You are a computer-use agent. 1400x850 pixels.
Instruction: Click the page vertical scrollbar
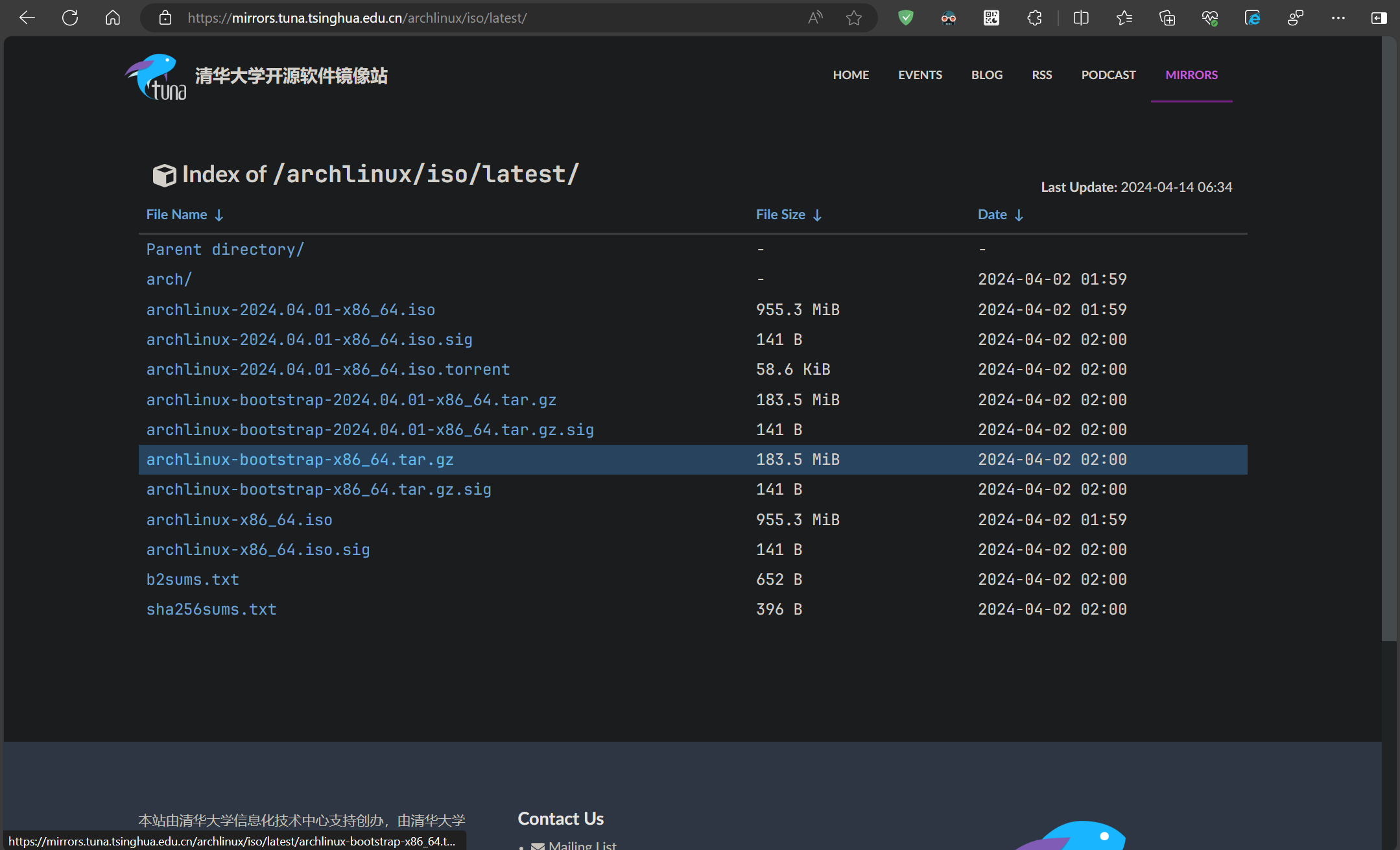1388,338
